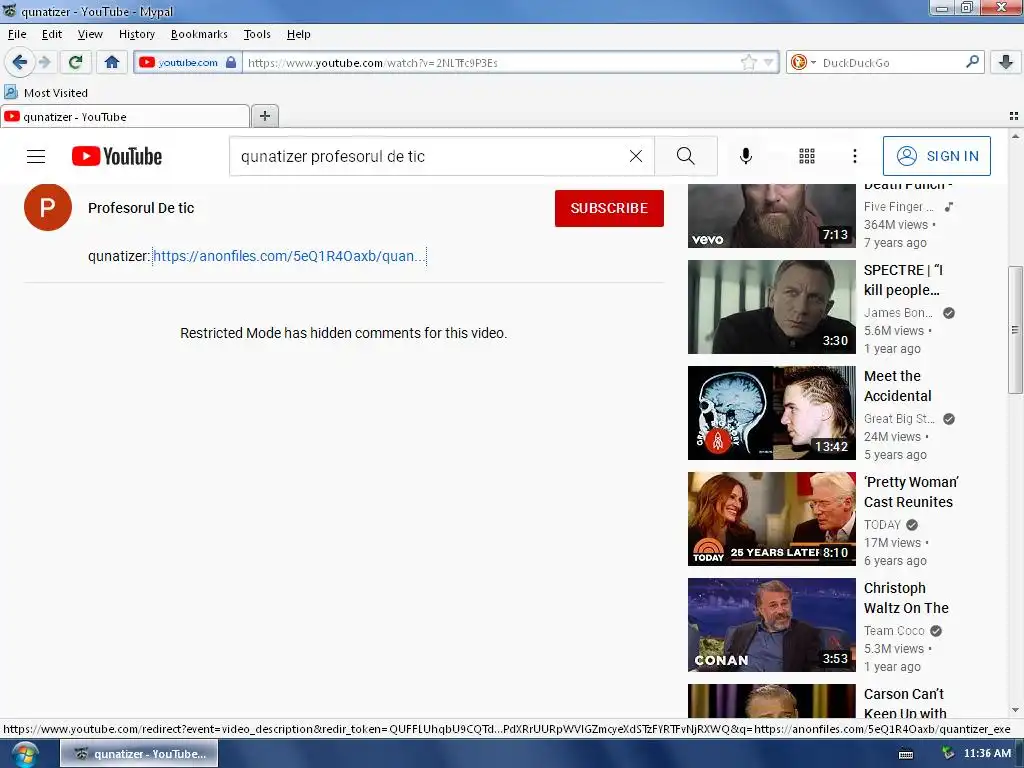Open 'Christoph Waltz On The' video title

[x=906, y=598]
